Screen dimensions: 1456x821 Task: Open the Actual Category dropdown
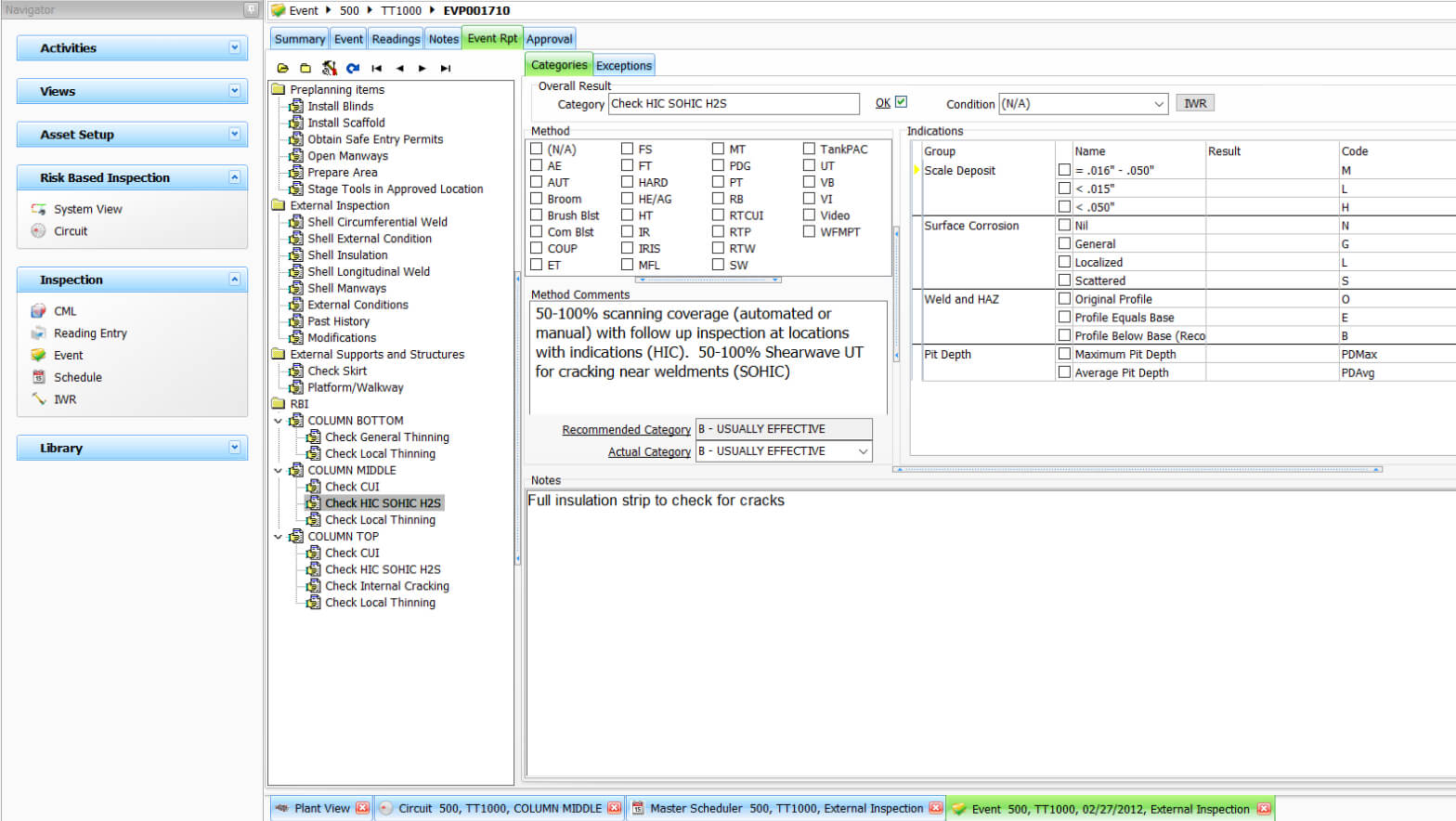(x=863, y=451)
